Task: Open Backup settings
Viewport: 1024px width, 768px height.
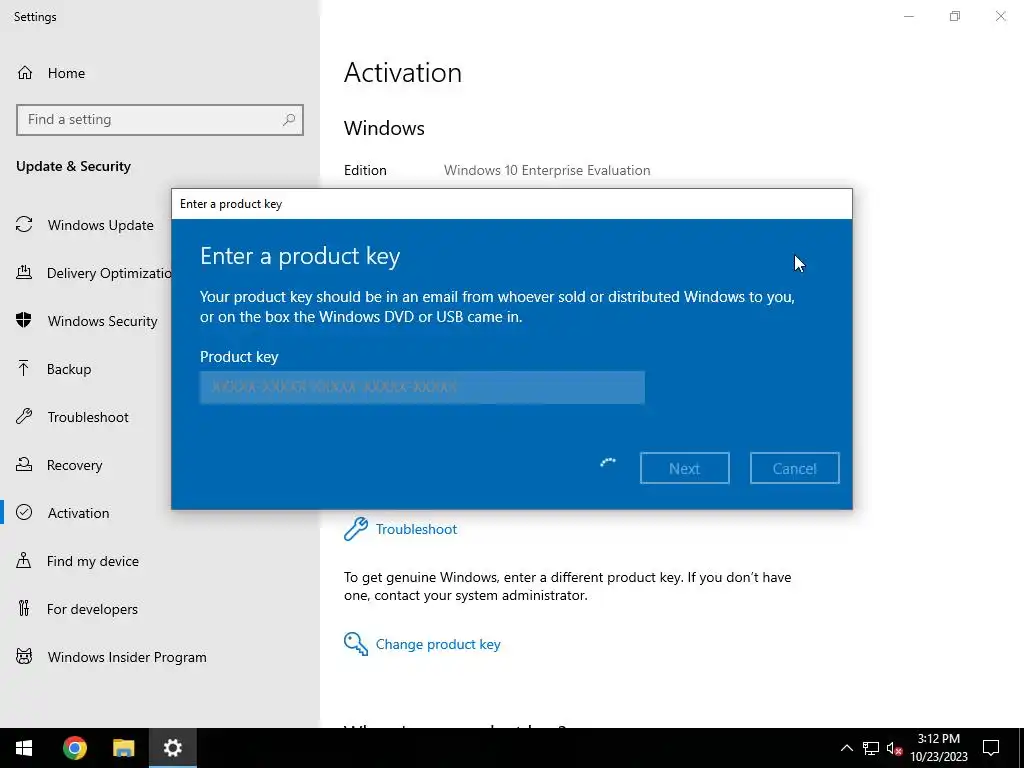Action: pos(69,369)
